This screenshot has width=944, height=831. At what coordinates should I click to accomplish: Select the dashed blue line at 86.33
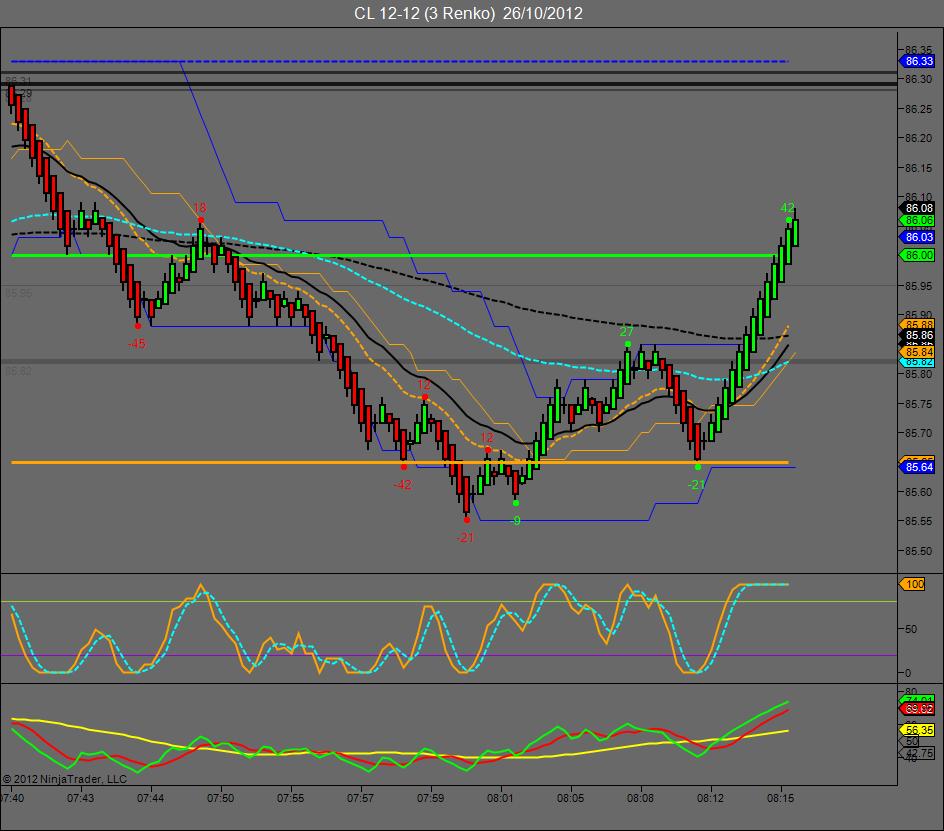400,61
